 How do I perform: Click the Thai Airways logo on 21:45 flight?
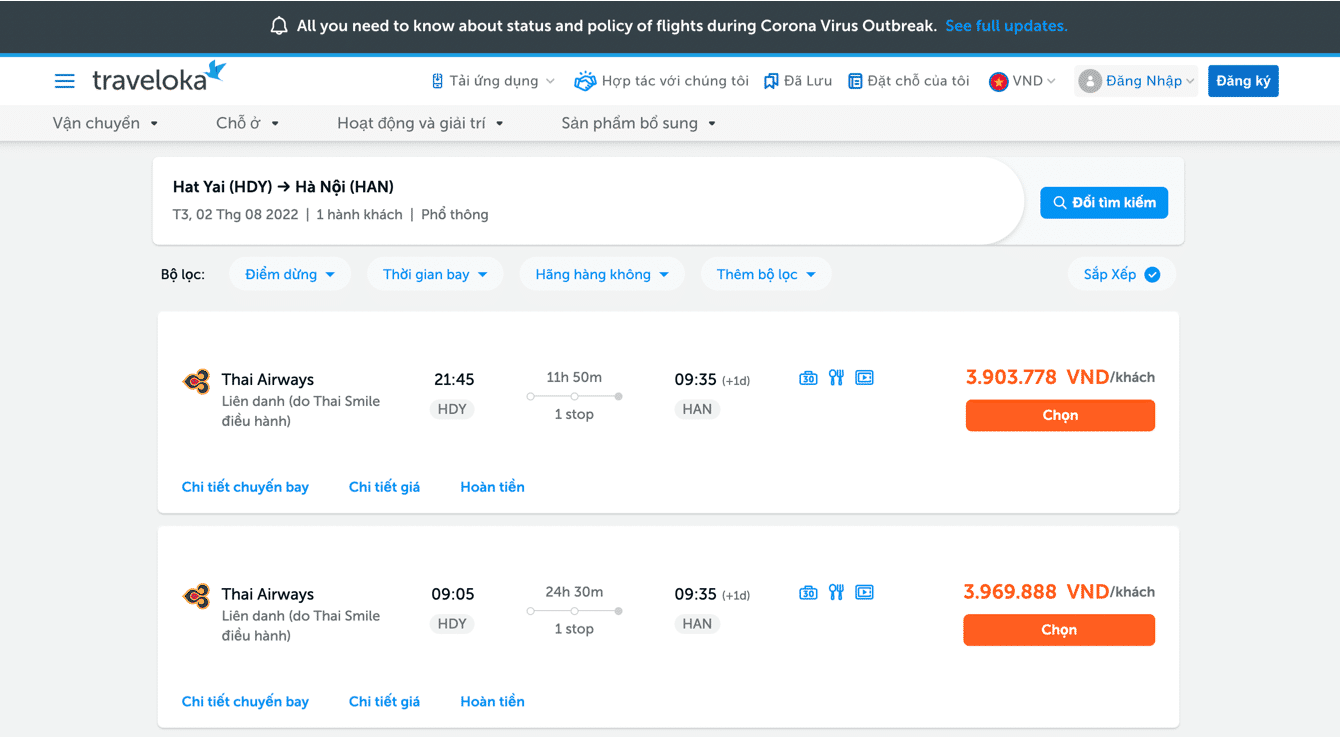coord(196,381)
